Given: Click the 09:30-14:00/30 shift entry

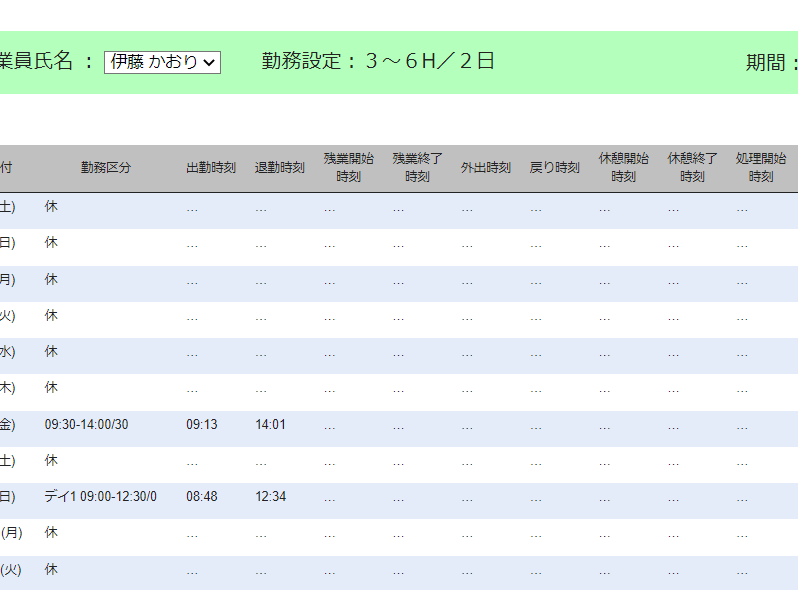Looking at the screenshot, I should (x=86, y=425).
